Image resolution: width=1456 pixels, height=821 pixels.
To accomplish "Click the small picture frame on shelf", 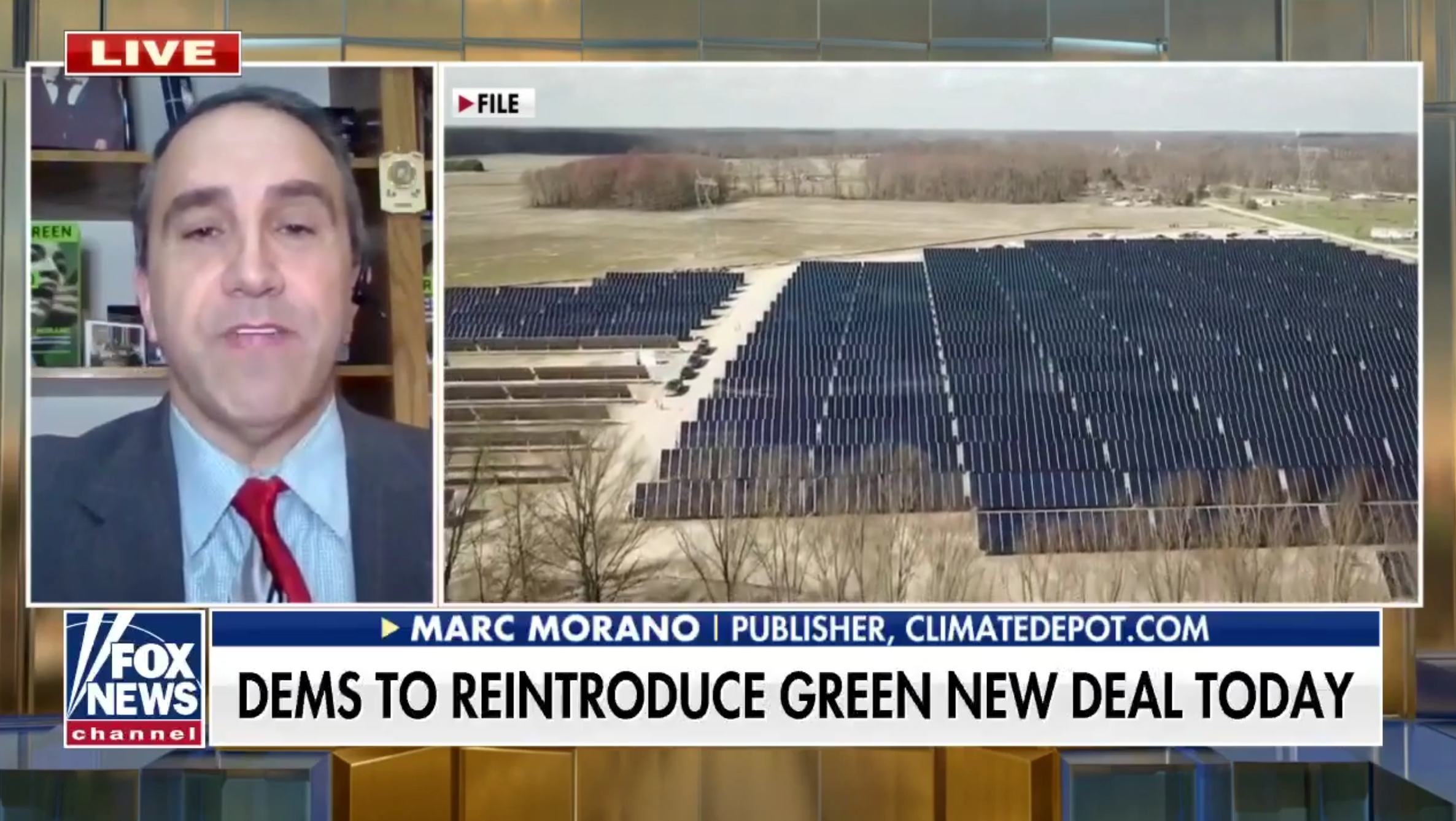I will (x=115, y=343).
